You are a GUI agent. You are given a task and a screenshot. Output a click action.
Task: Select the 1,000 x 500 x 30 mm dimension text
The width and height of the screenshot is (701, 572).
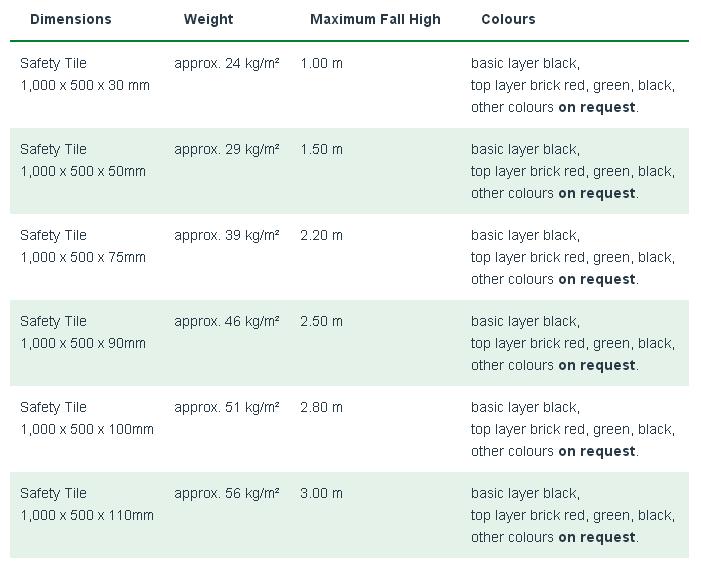pos(85,85)
